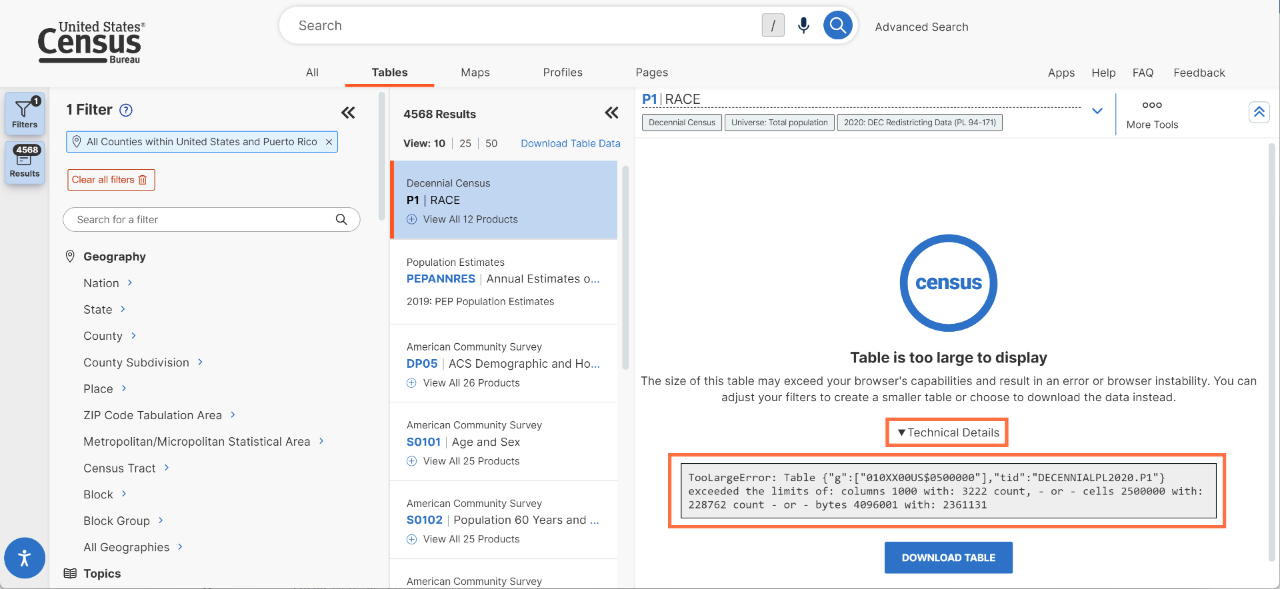Open the Feedback link

click(1199, 73)
